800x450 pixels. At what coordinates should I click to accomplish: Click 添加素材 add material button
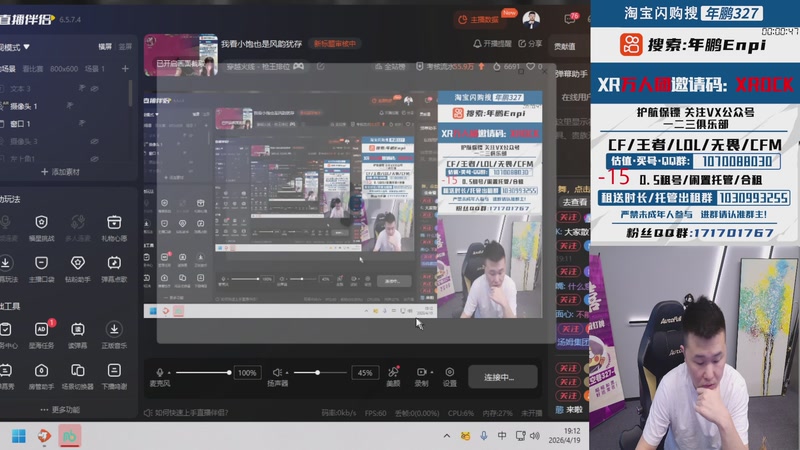tap(60, 172)
